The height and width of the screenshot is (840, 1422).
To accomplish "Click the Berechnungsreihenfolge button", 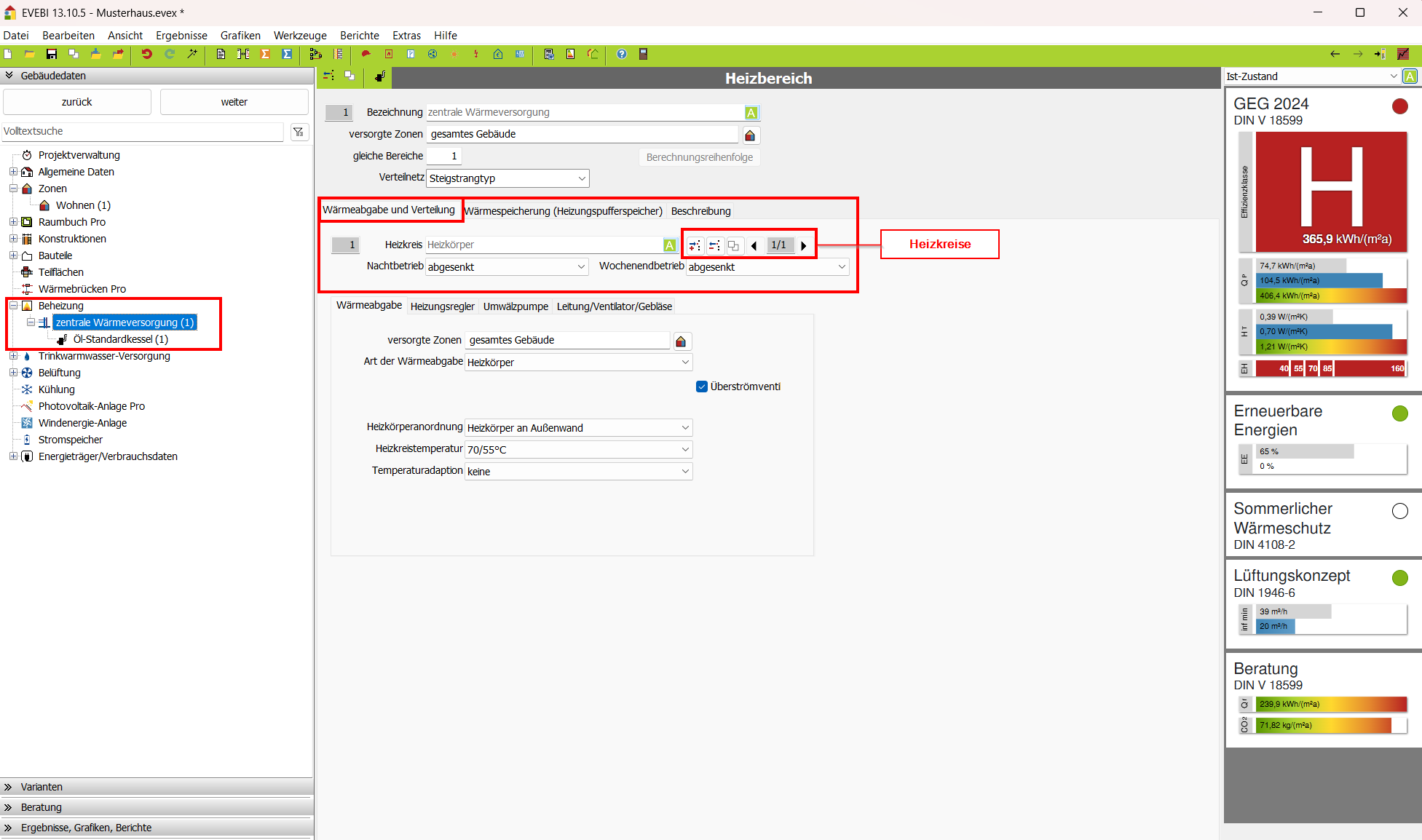I will pyautogui.click(x=699, y=157).
